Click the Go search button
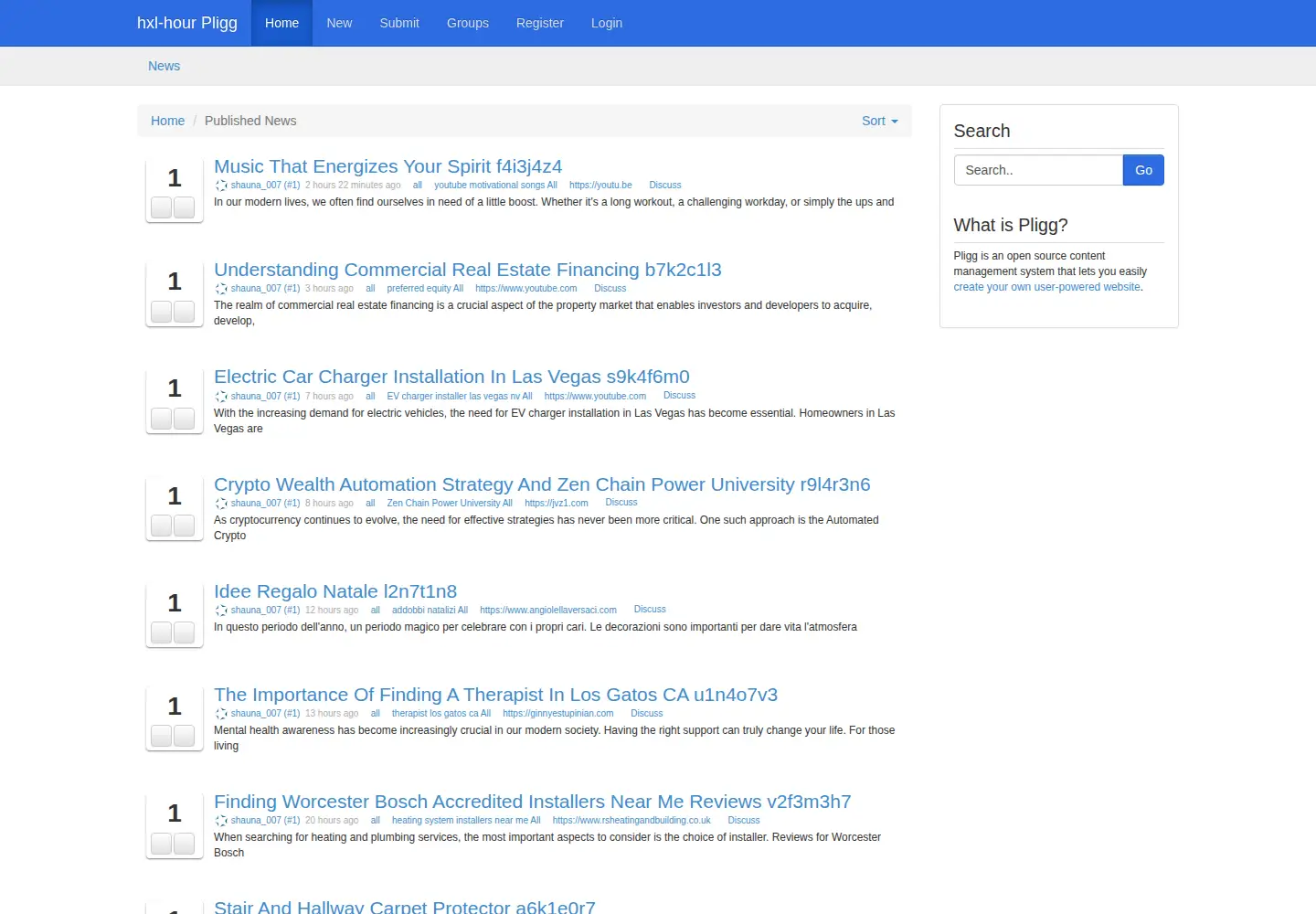This screenshot has height=914, width=1316. (1143, 170)
